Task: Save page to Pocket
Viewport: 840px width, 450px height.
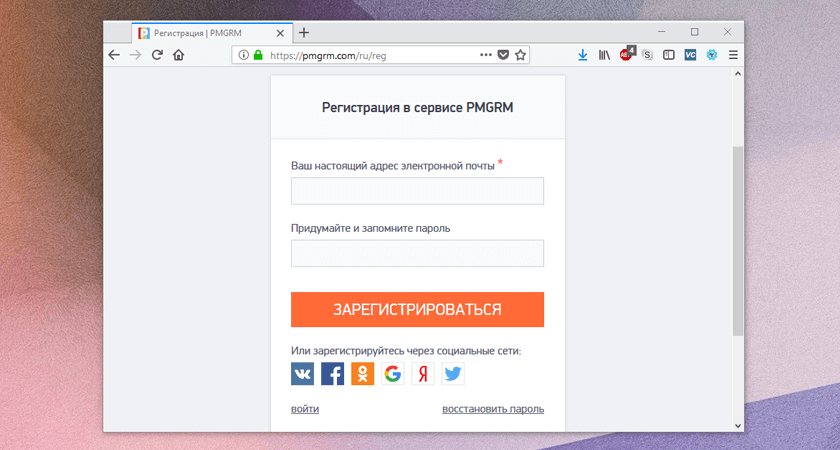Action: [x=502, y=55]
